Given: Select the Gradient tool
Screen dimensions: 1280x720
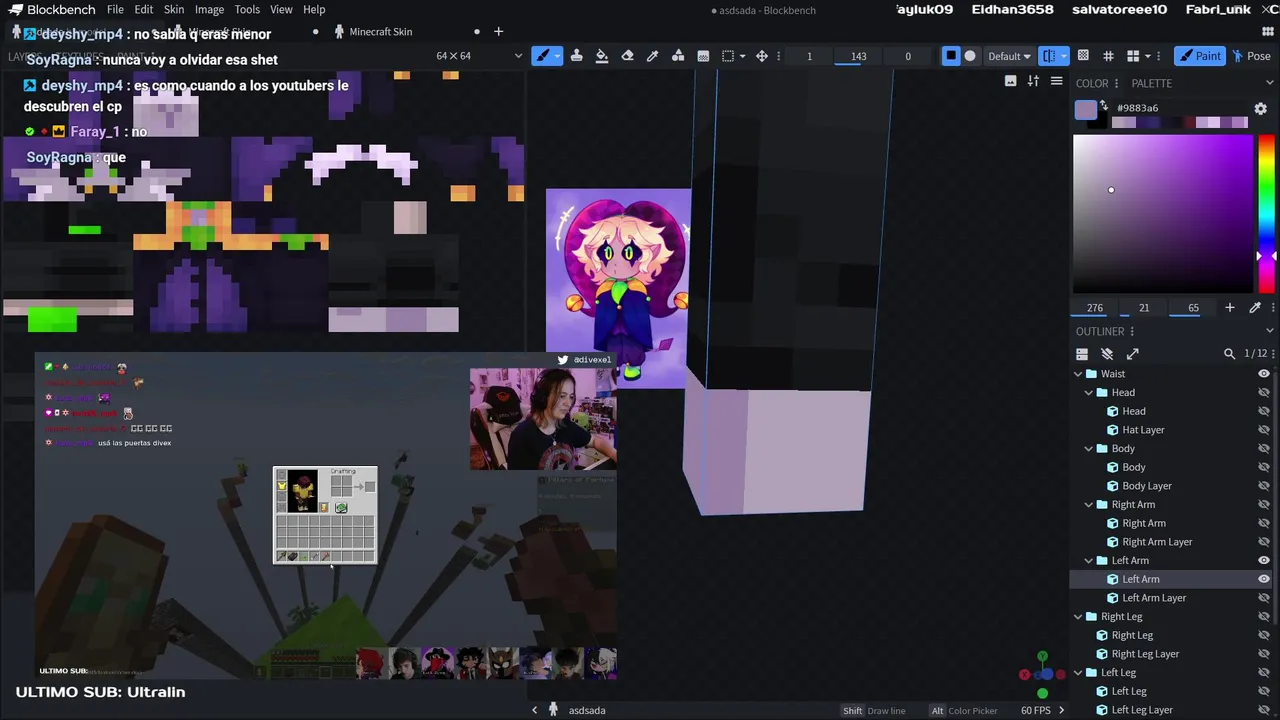Looking at the screenshot, I should [x=703, y=56].
